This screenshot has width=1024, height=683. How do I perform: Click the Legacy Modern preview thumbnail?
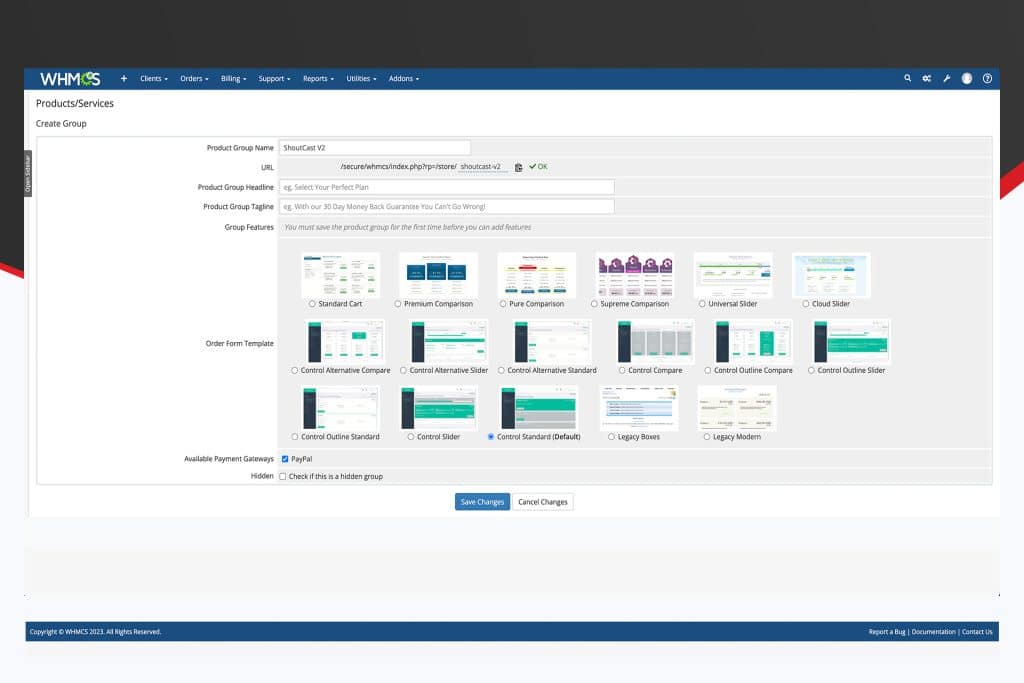[x=737, y=408]
